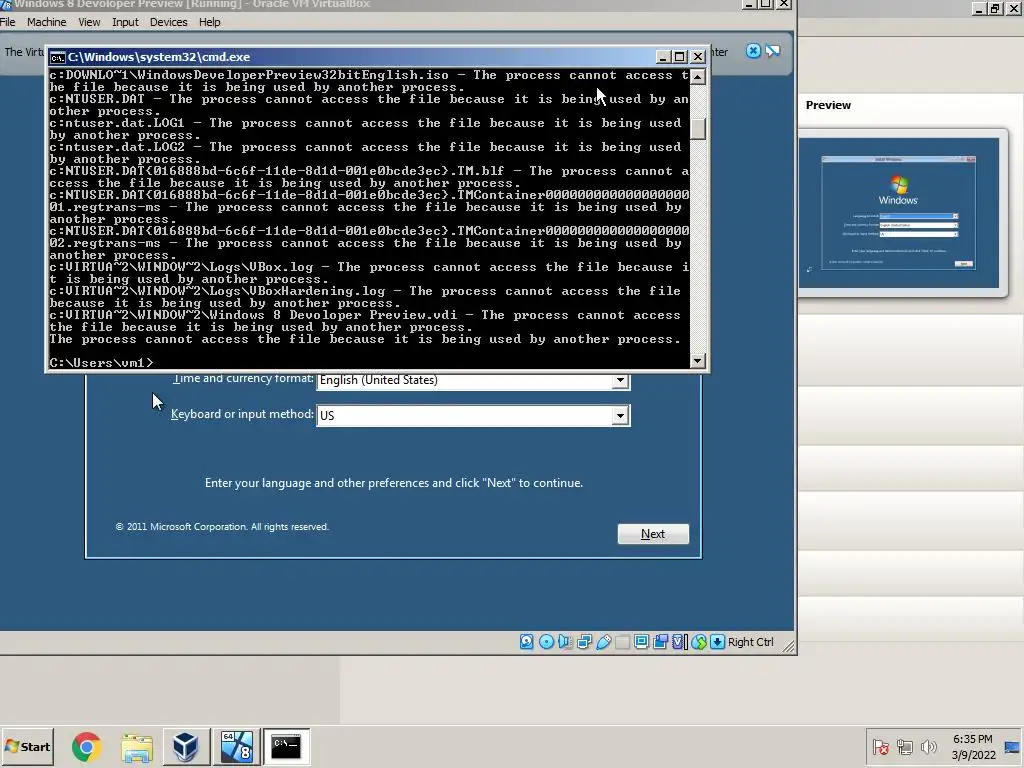Click the don't-show-again message icon
Screen dimensions: 1024x768
coord(773,51)
